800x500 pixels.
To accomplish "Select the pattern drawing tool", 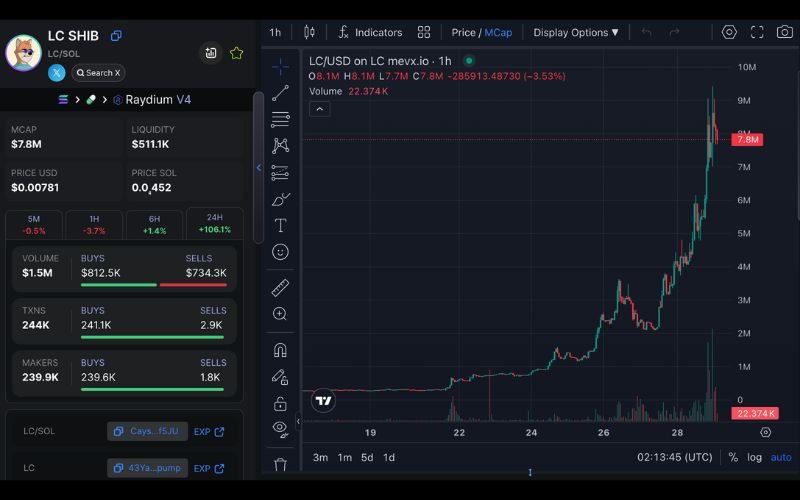I will pyautogui.click(x=280, y=146).
